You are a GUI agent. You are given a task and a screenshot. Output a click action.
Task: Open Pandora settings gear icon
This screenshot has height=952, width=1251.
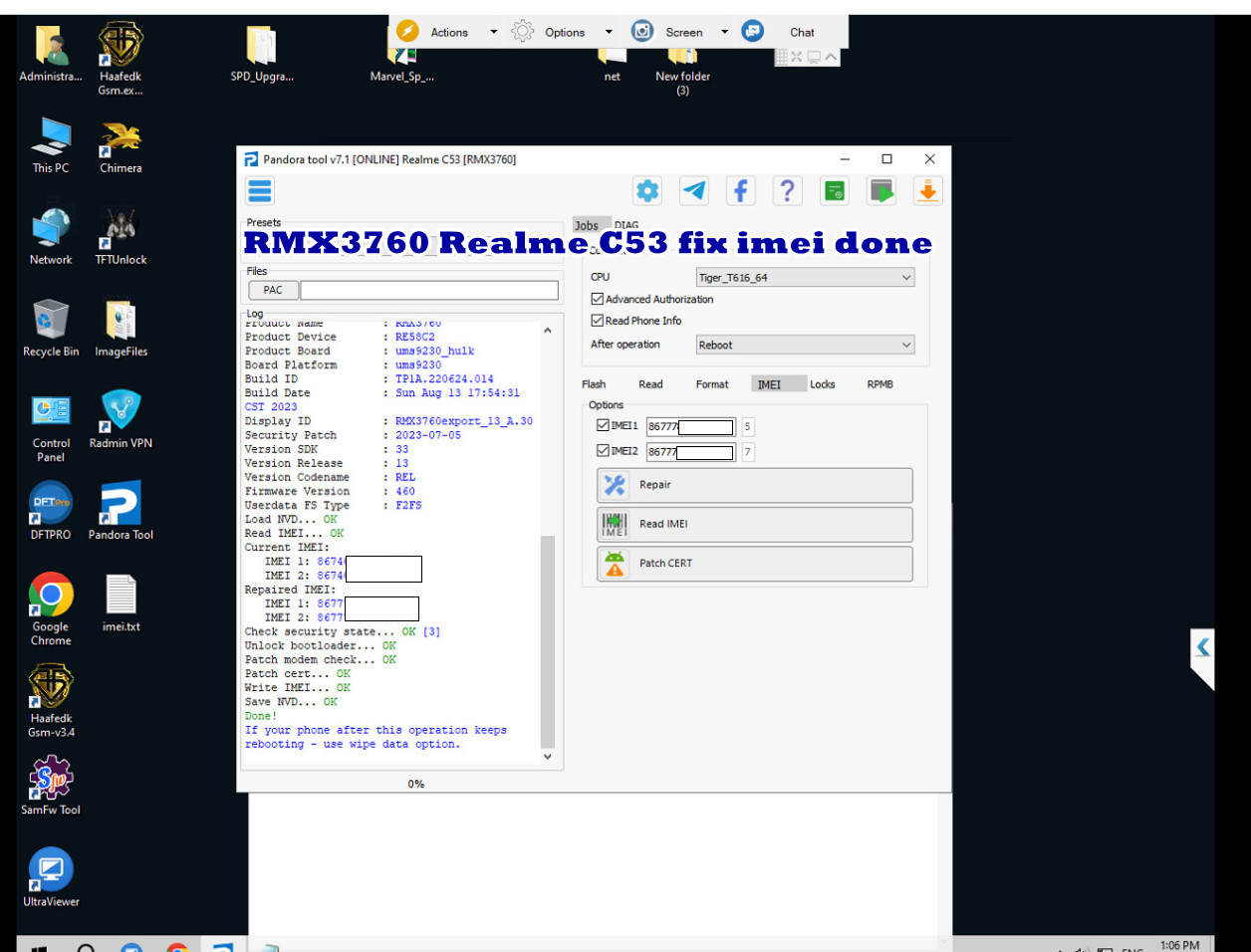coord(647,190)
